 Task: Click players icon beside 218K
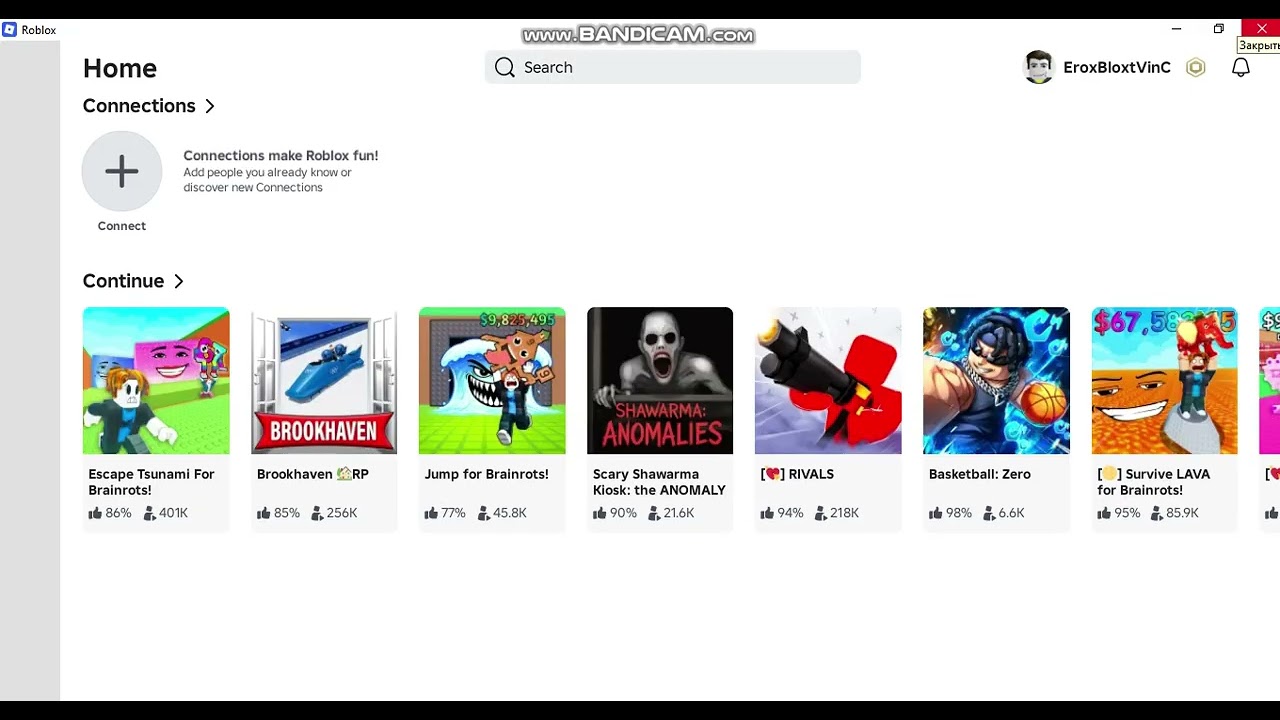821,513
